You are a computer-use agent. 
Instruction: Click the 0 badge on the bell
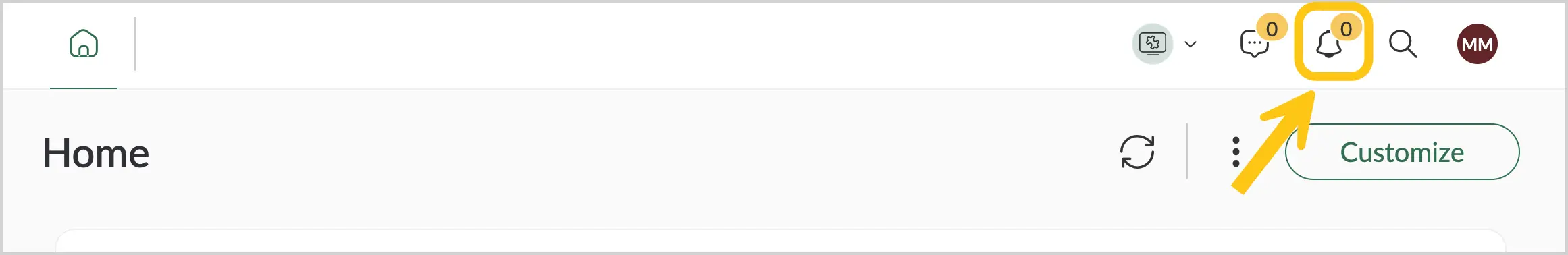tap(1346, 29)
